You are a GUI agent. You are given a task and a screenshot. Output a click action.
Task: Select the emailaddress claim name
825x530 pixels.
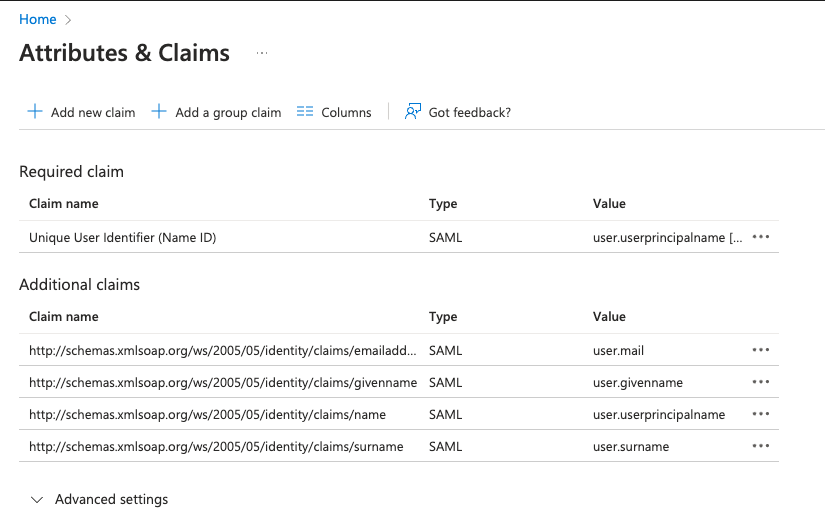[223, 351]
